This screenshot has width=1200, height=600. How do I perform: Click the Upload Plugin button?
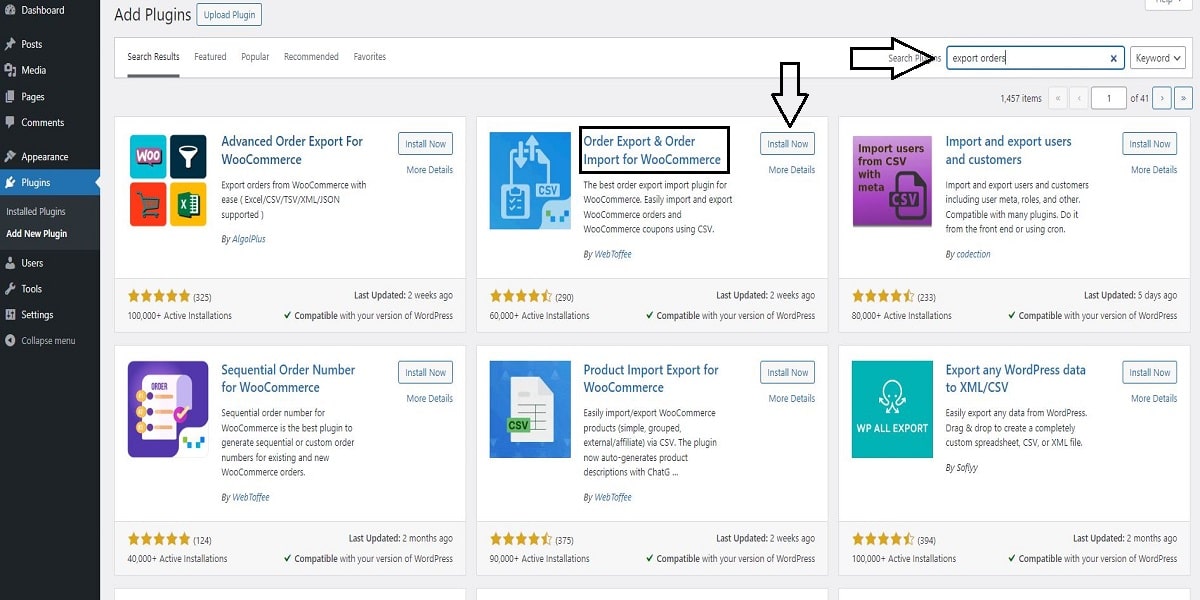coord(228,15)
